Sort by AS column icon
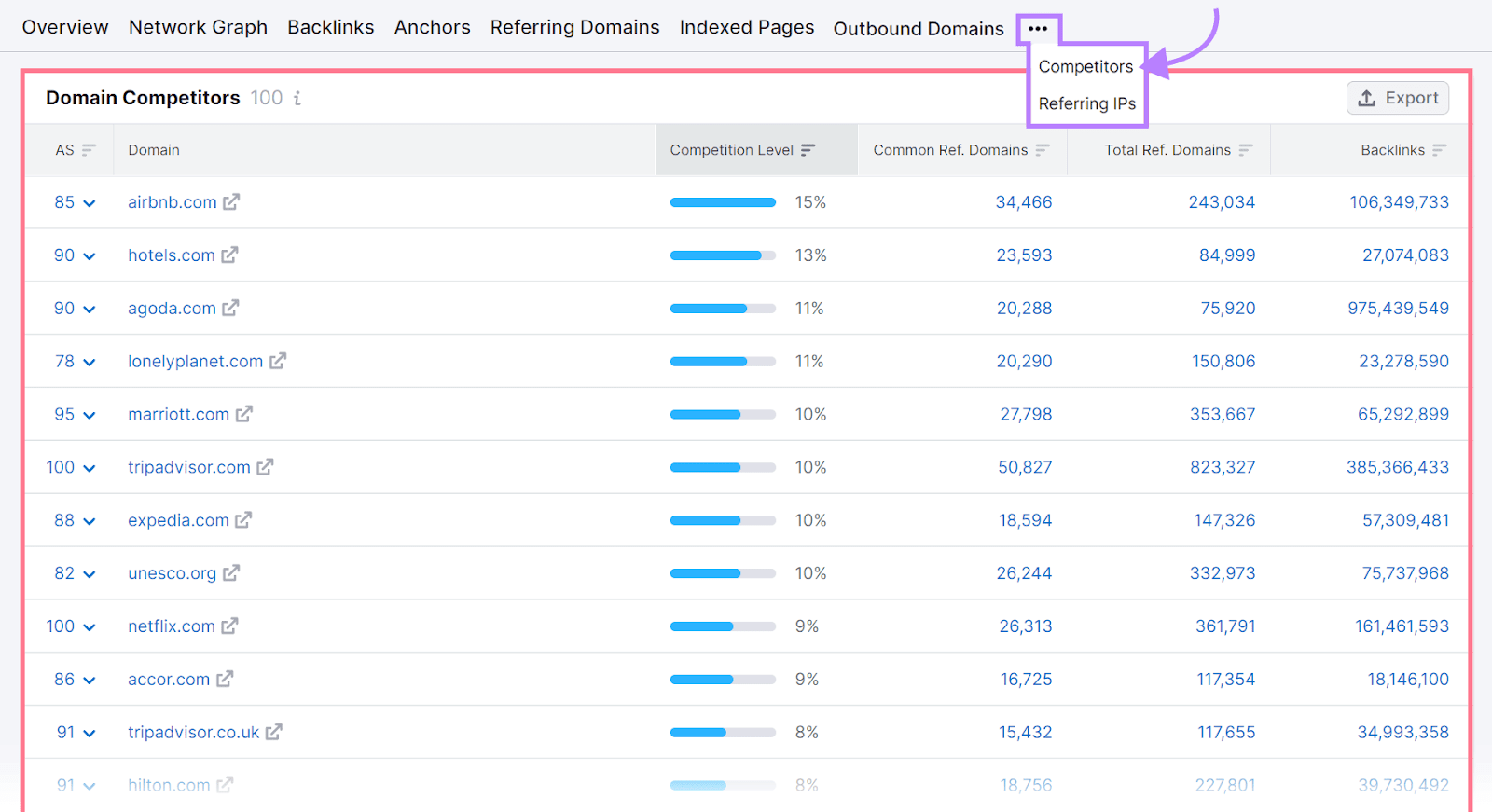Image resolution: width=1492 pixels, height=812 pixels. pyautogui.click(x=89, y=150)
